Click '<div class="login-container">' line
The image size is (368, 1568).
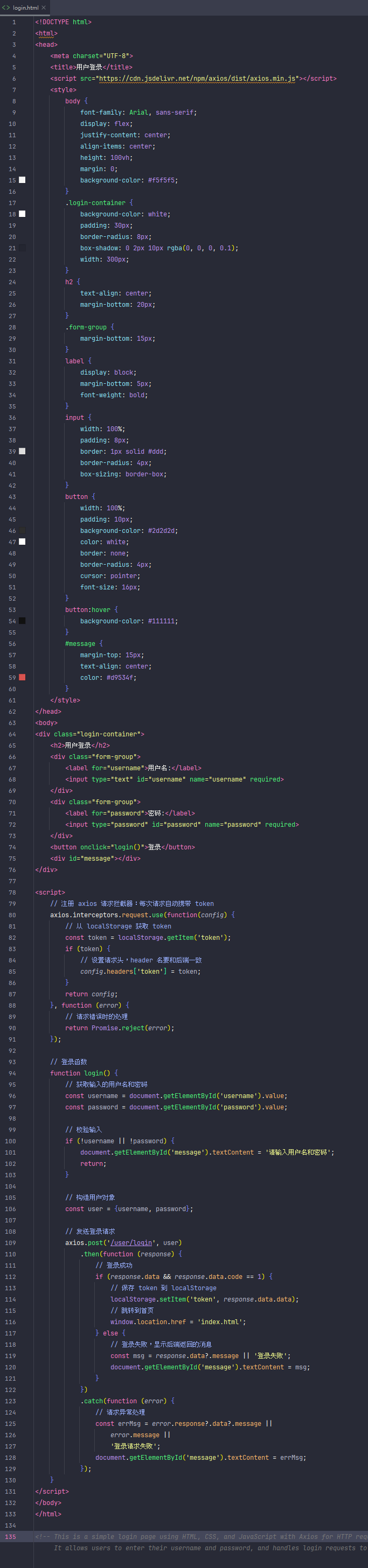[89, 734]
